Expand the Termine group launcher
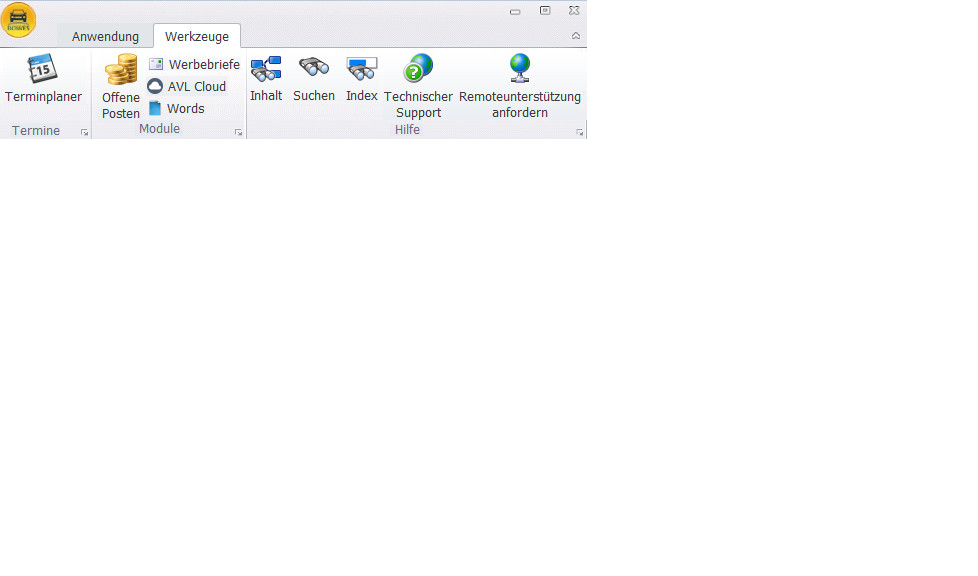The width and height of the screenshot is (978, 576). click(x=84, y=132)
